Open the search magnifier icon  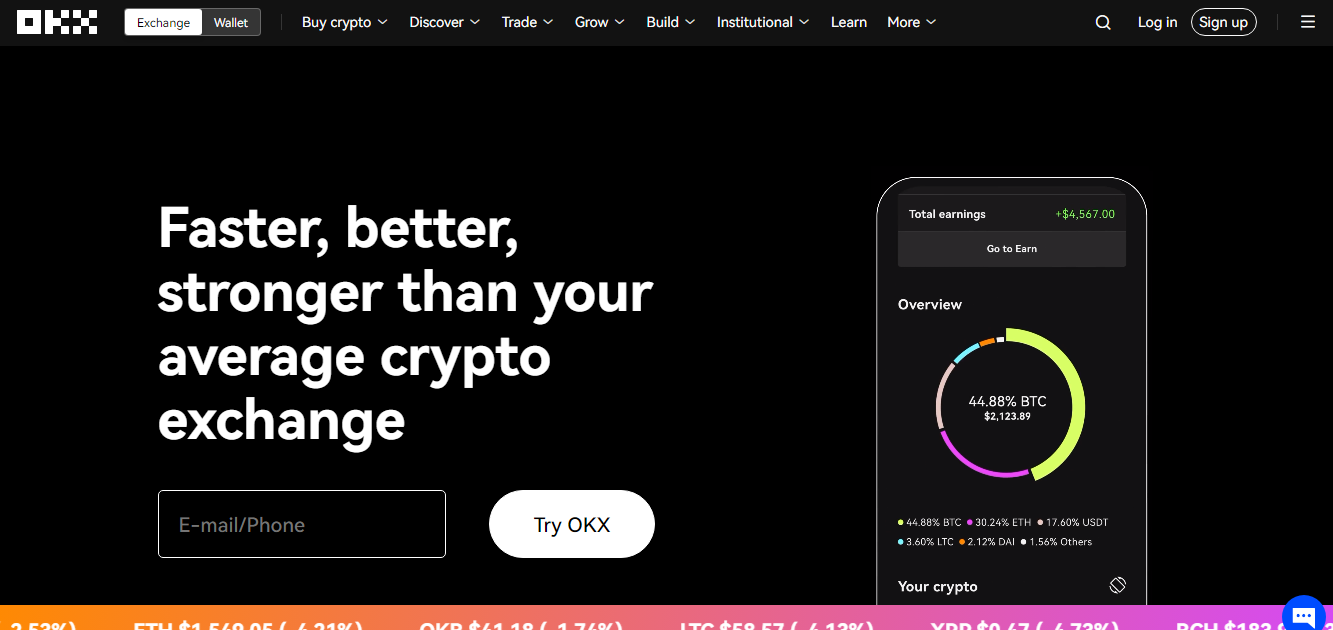click(1103, 22)
